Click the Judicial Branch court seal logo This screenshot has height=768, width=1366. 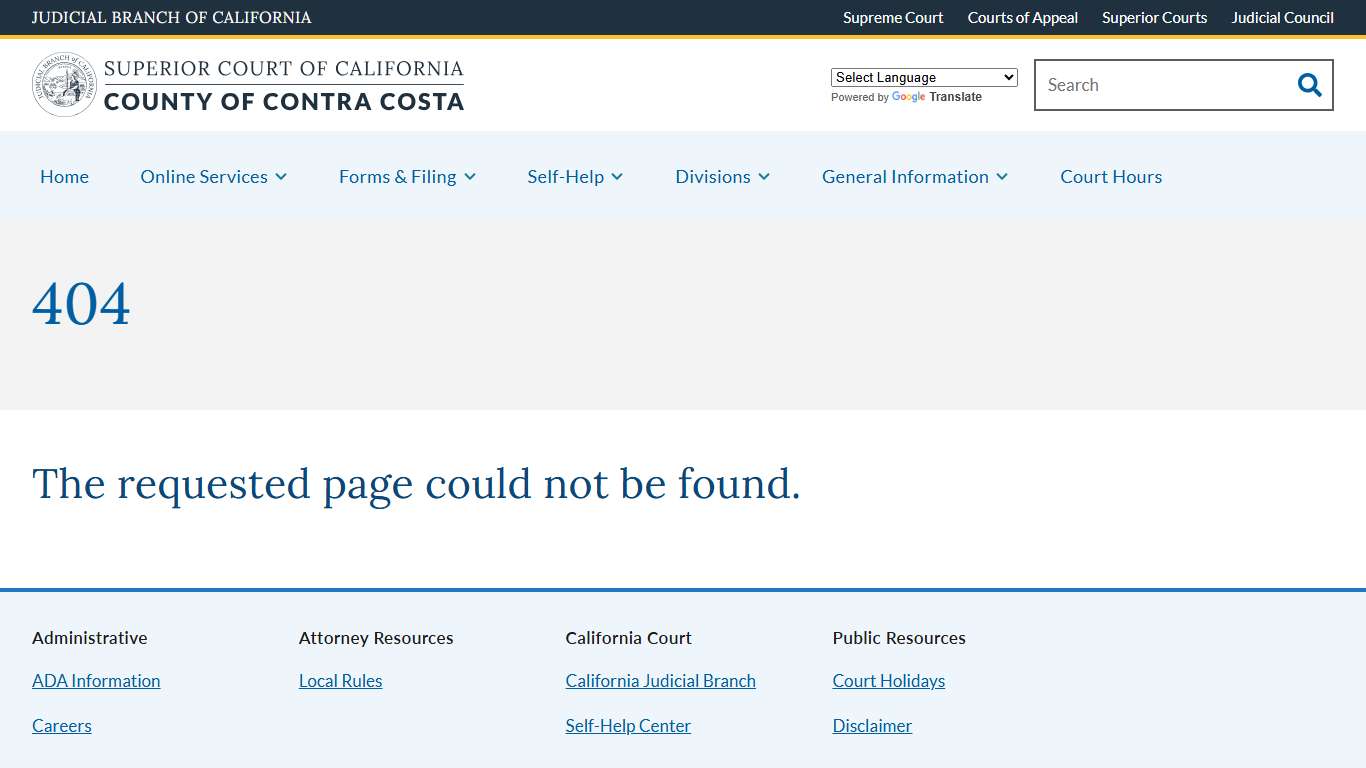63,84
